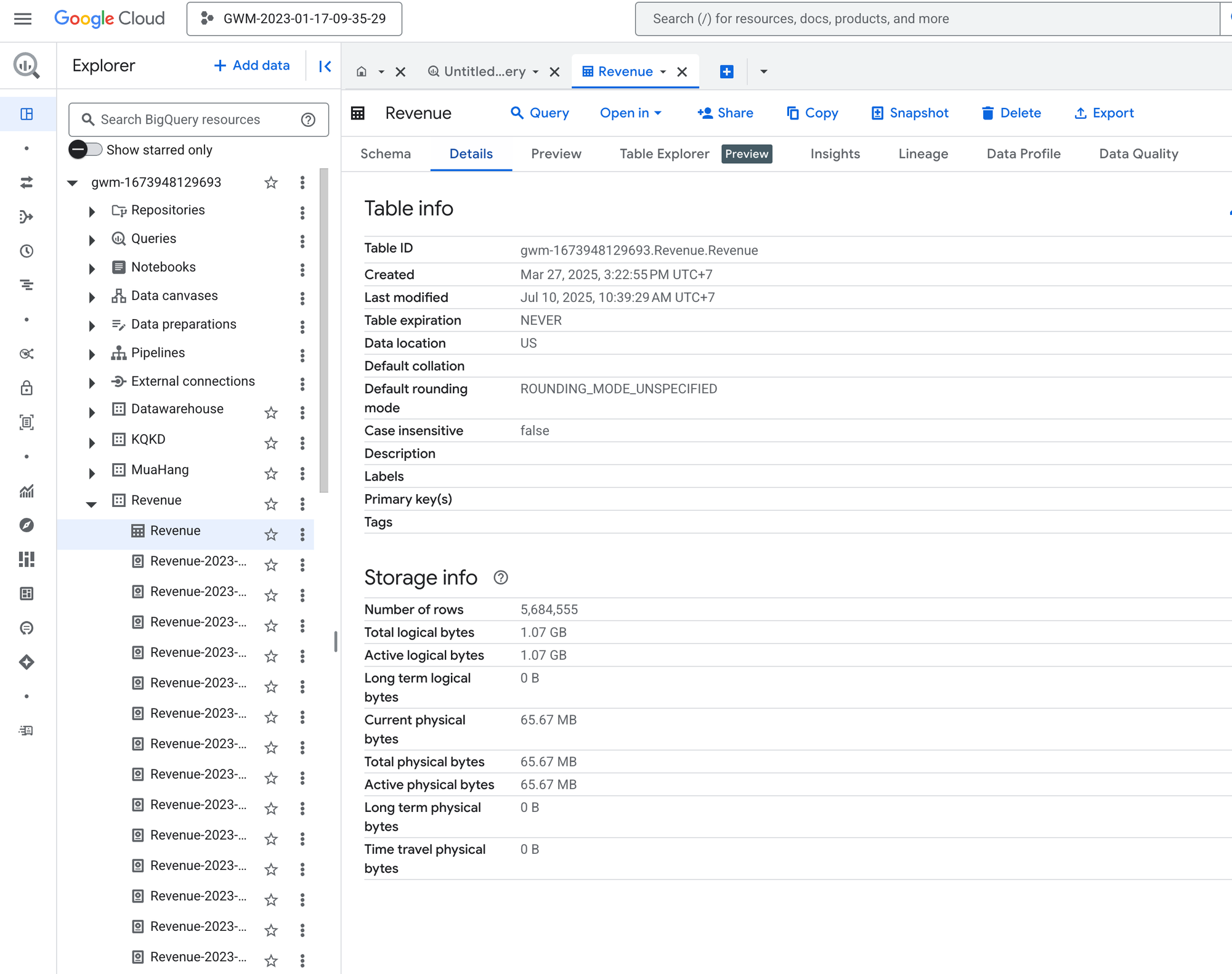This screenshot has width=1232, height=974.
Task: Click the Query button
Action: point(540,113)
